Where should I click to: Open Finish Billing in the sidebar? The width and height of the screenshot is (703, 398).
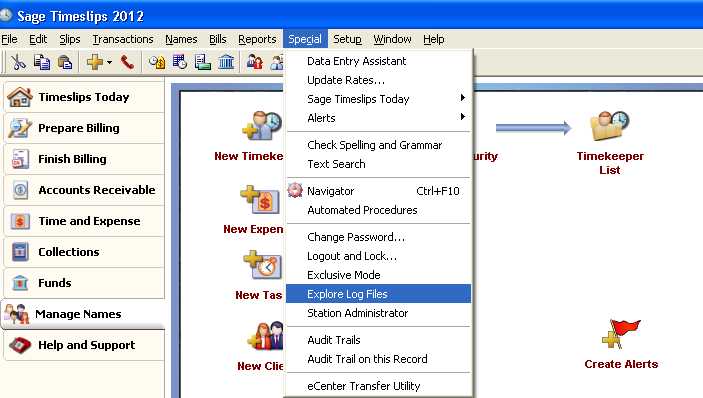[x=84, y=159]
